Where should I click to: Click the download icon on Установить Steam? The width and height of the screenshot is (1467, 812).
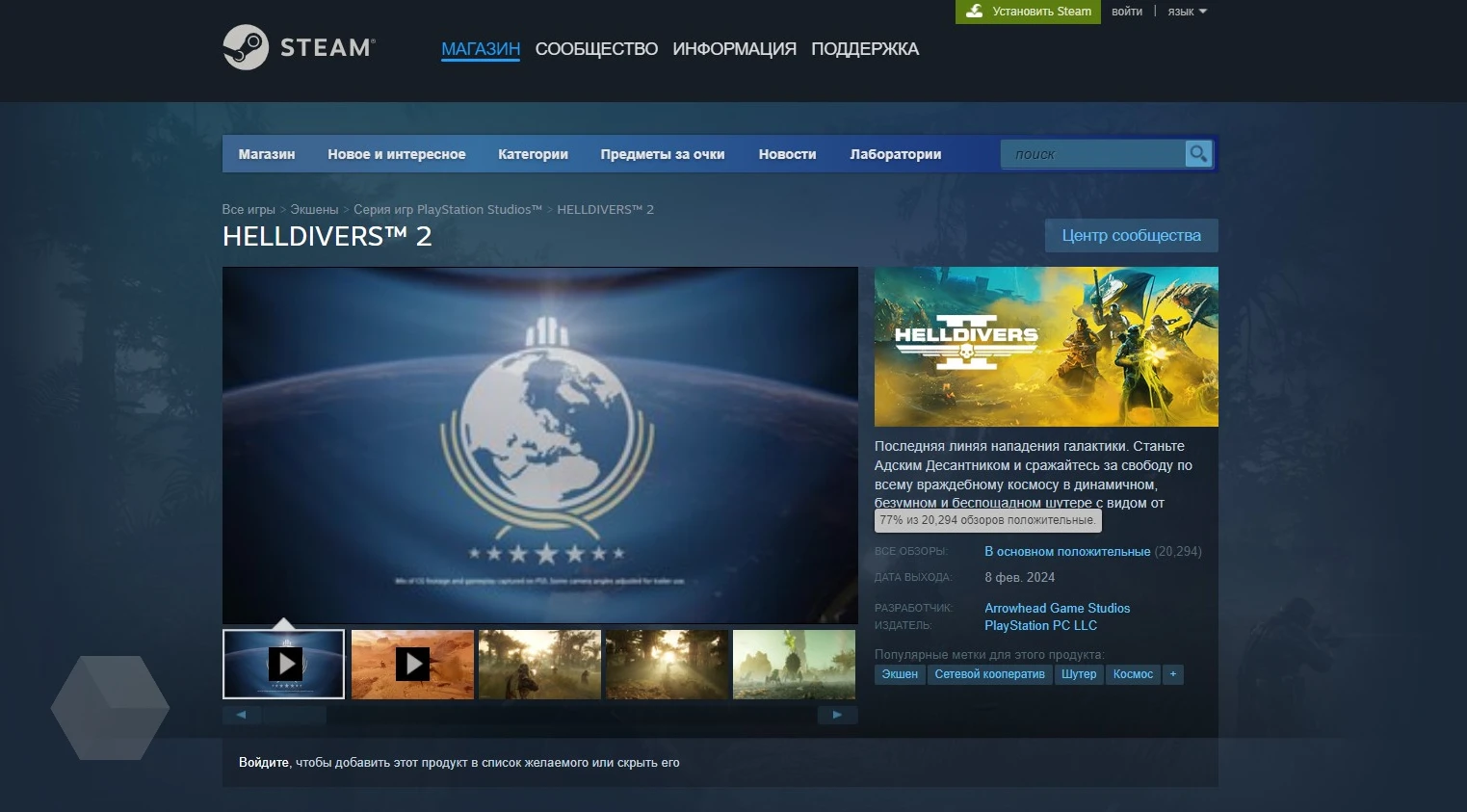tap(975, 11)
